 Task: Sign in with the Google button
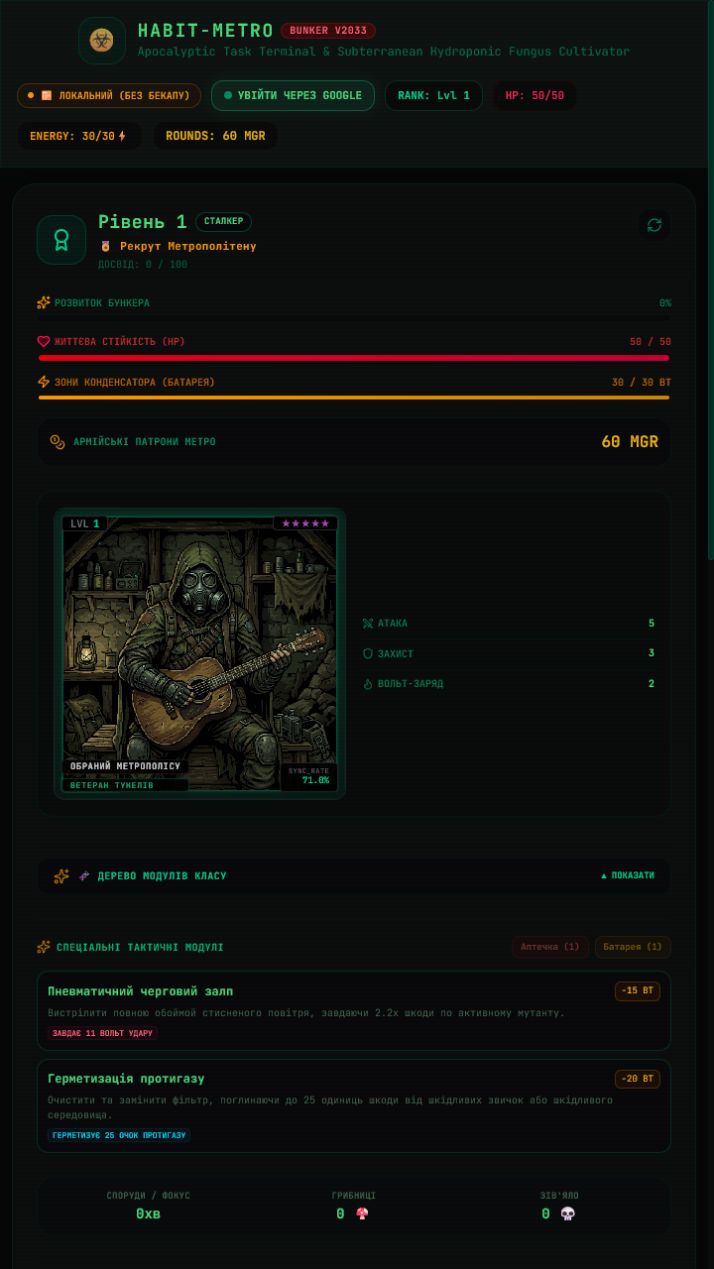point(293,96)
